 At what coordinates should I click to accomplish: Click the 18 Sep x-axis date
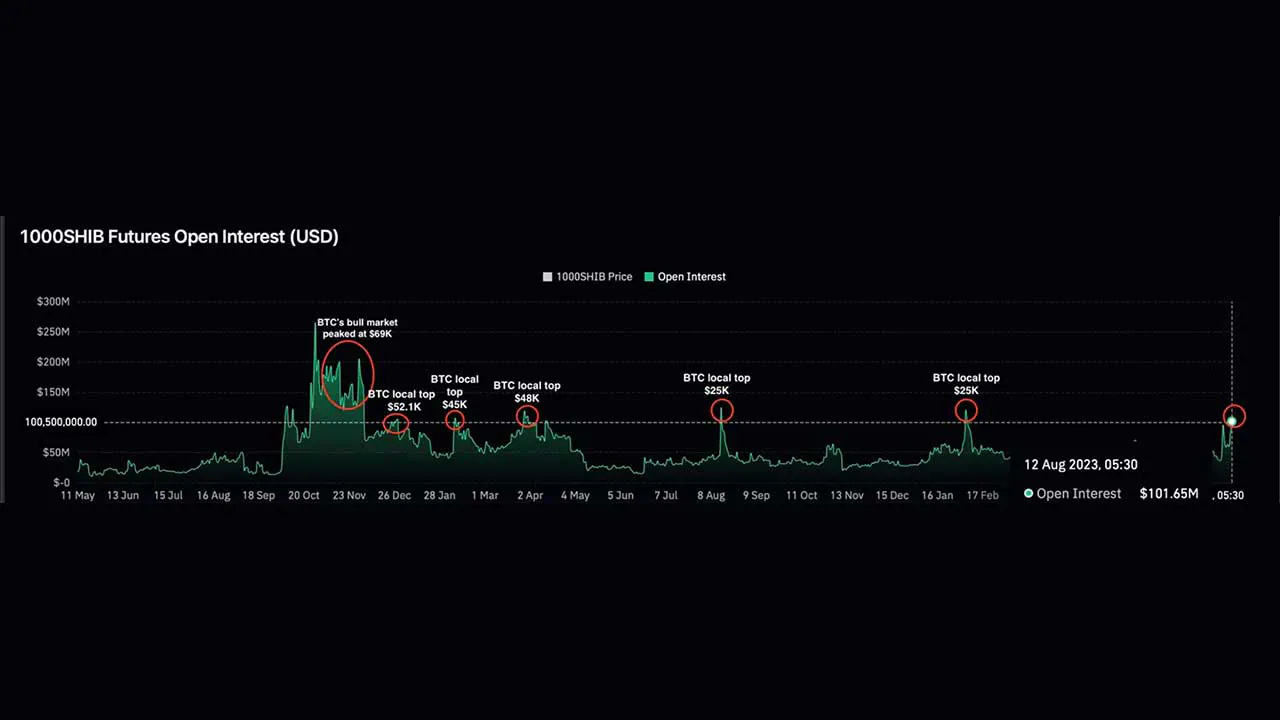(259, 495)
